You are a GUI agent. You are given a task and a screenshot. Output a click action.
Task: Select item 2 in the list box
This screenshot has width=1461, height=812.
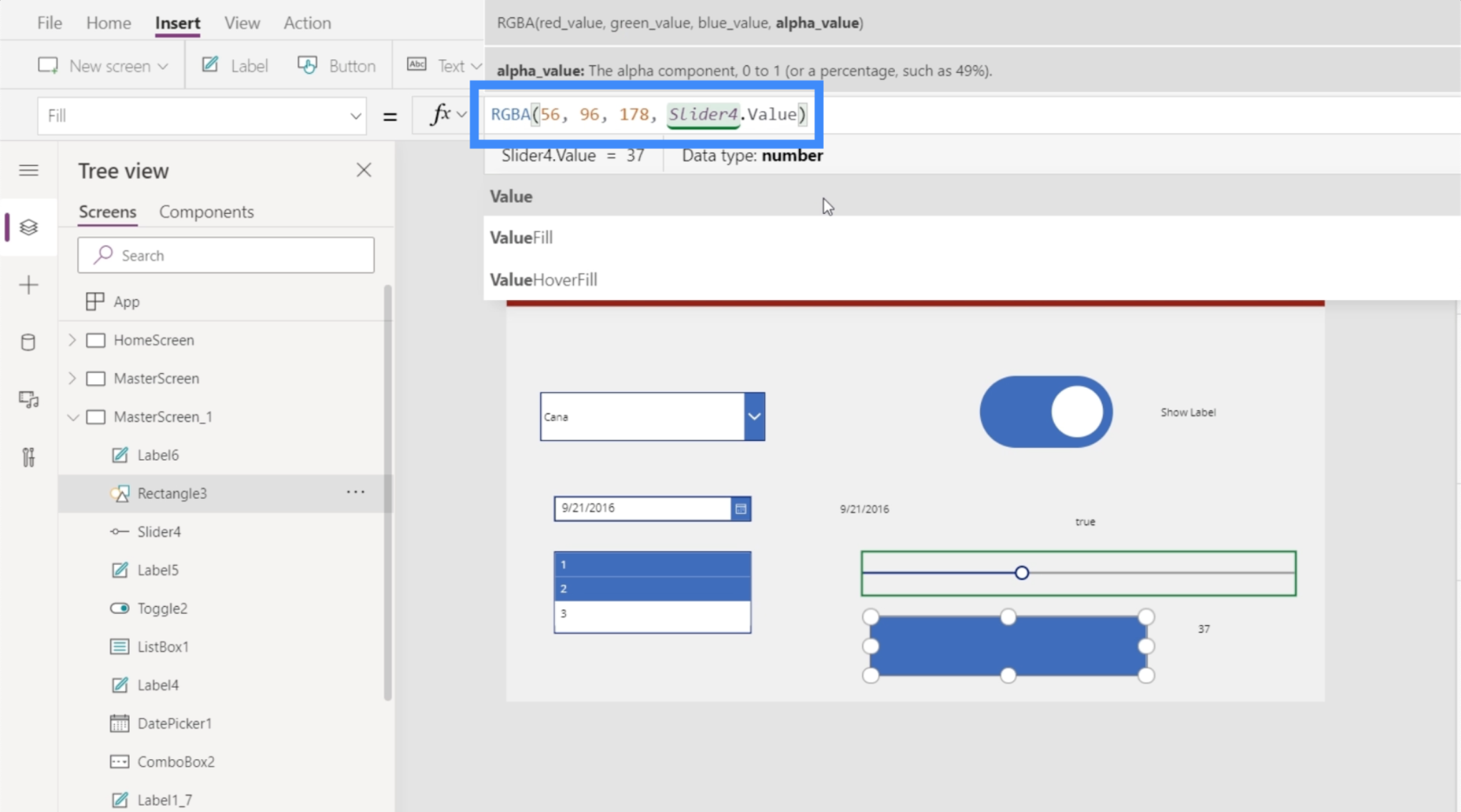[x=652, y=589]
